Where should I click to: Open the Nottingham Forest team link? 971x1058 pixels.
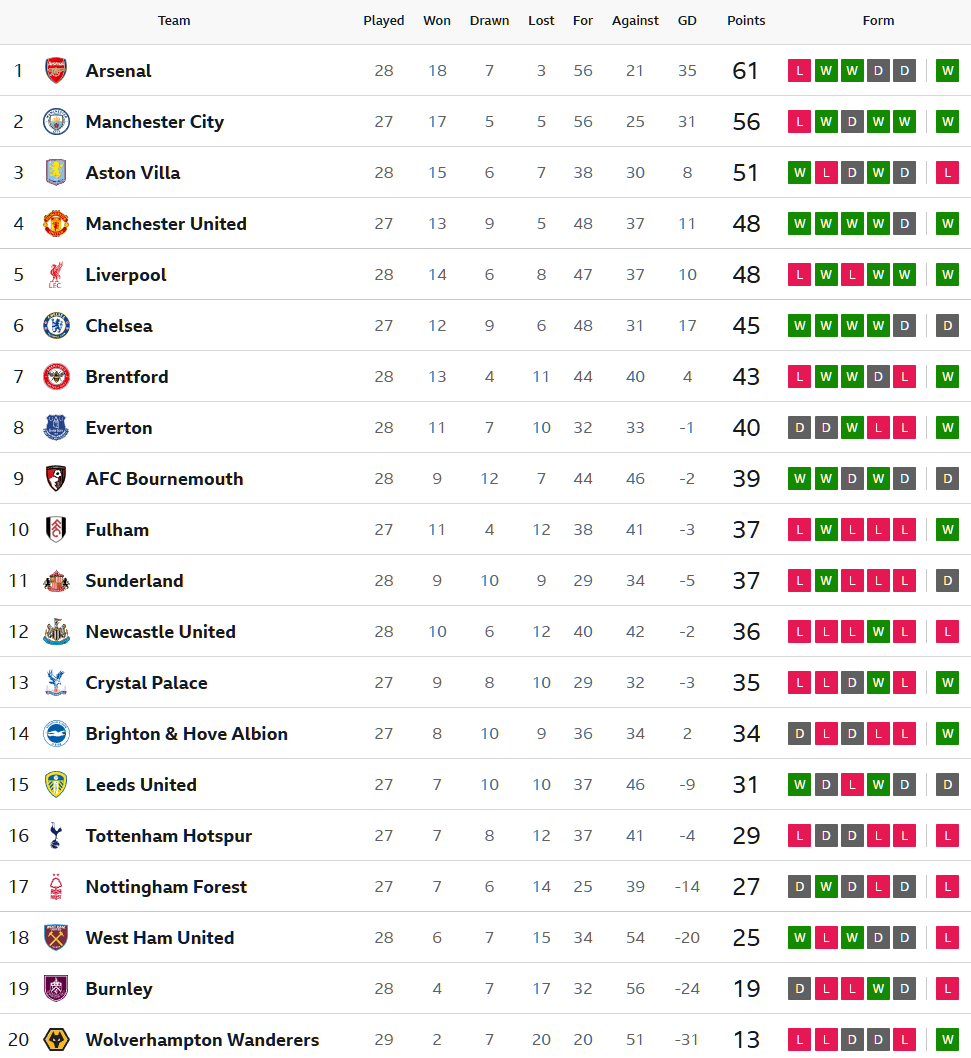166,887
